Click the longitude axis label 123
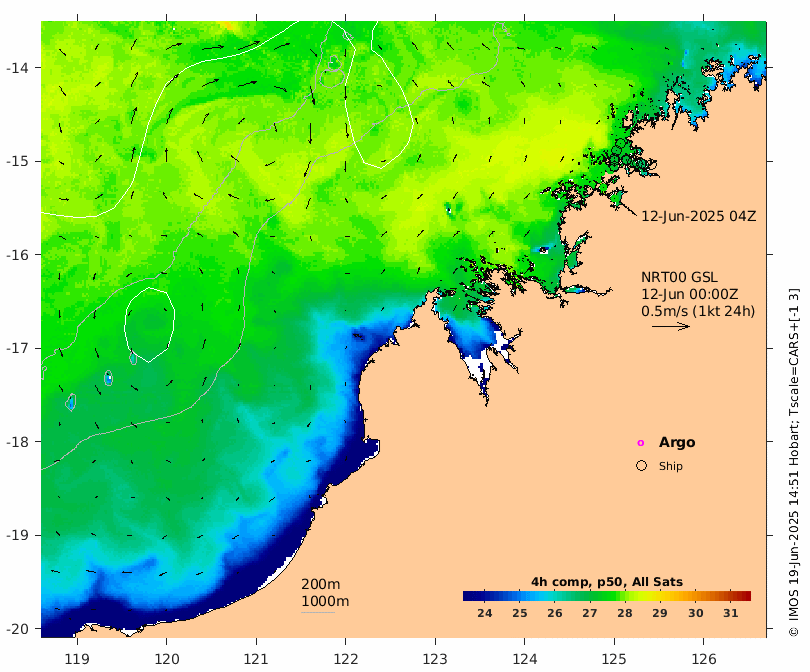 (x=435, y=659)
